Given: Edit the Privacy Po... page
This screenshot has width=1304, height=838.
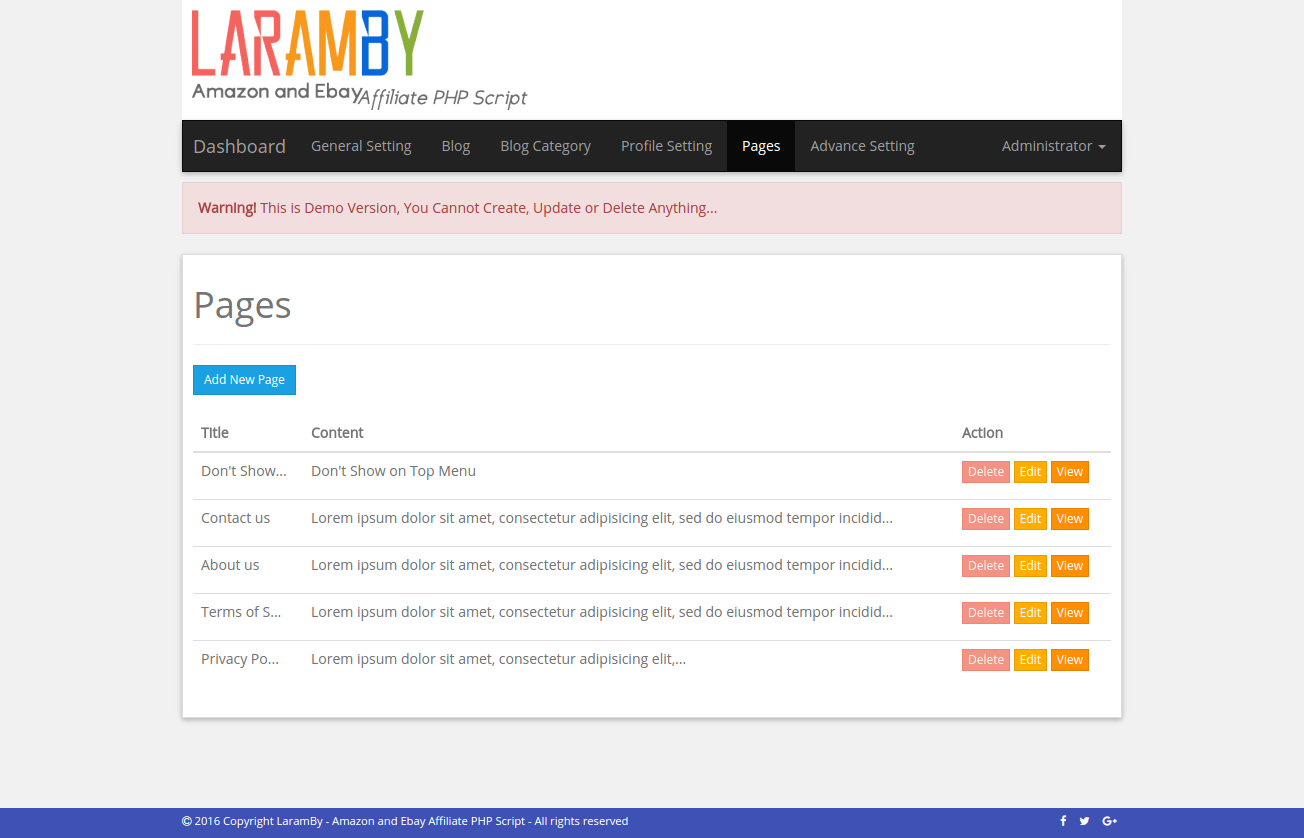Looking at the screenshot, I should click(1030, 660).
